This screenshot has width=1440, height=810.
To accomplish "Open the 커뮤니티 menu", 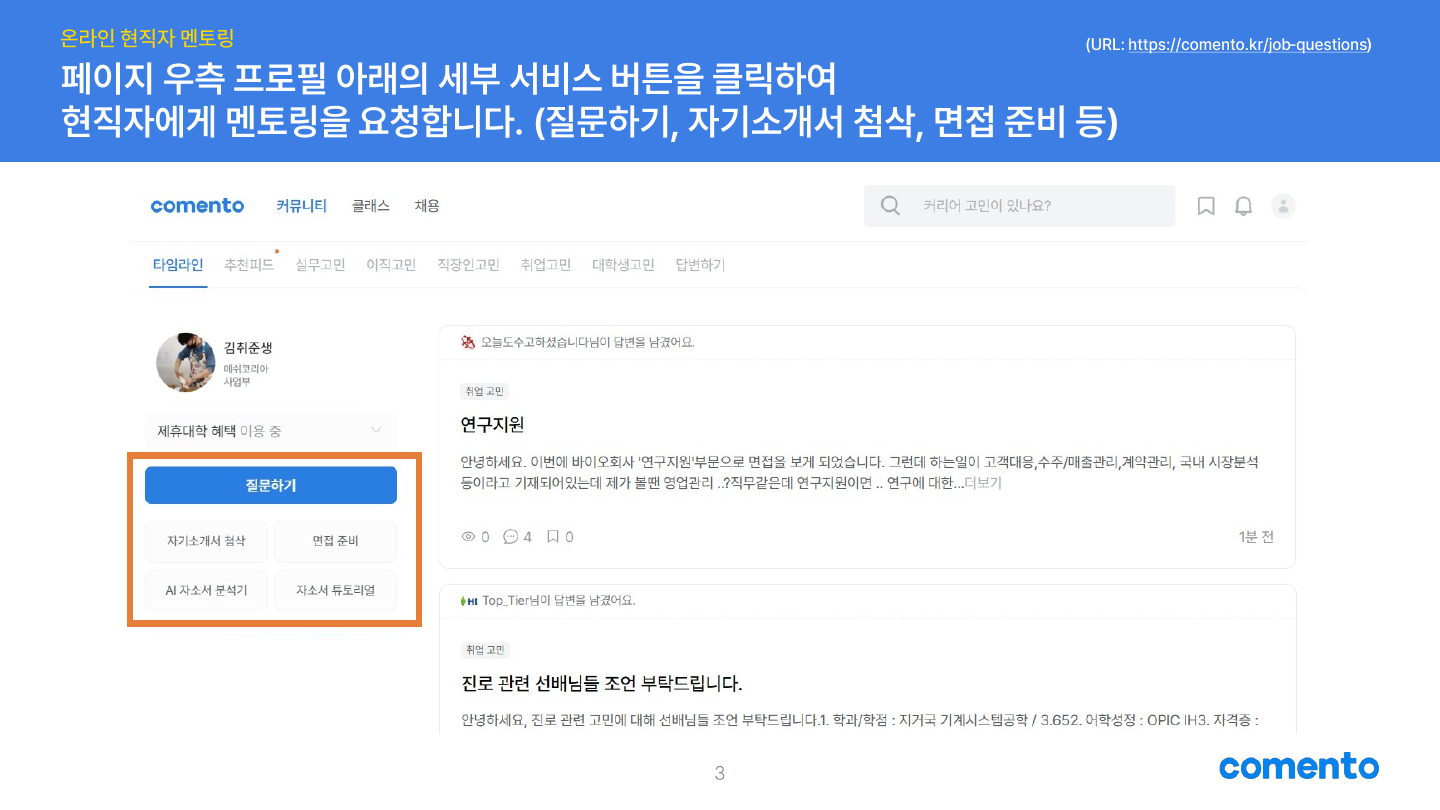I will (x=301, y=206).
